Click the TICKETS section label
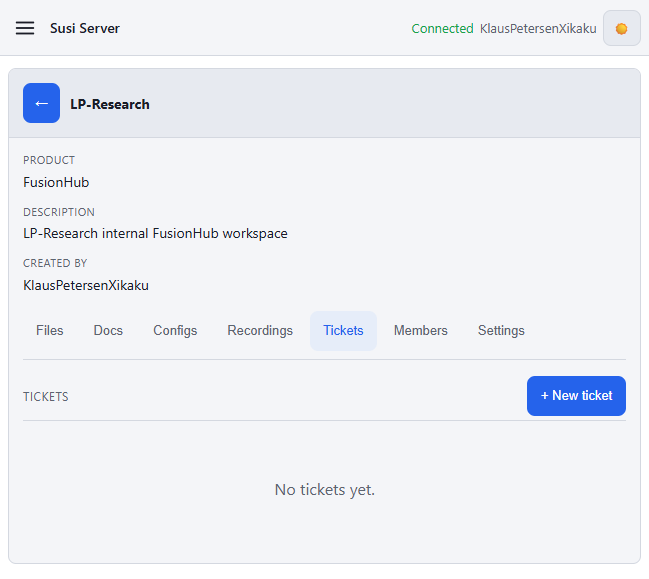This screenshot has height=579, width=649. (x=46, y=396)
